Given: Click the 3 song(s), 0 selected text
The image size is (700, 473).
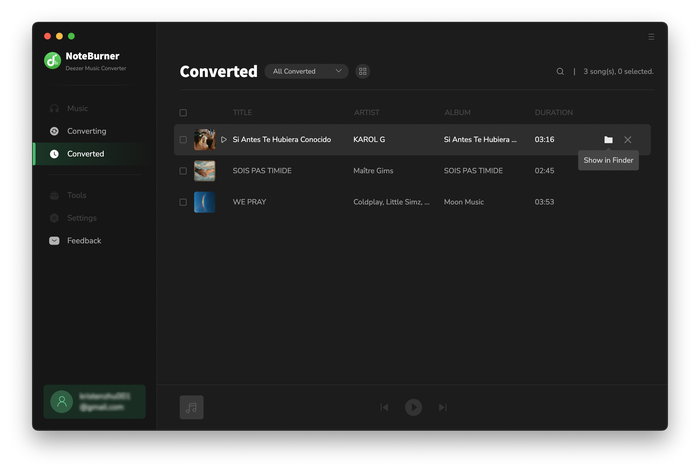Looking at the screenshot, I should click(x=618, y=71).
